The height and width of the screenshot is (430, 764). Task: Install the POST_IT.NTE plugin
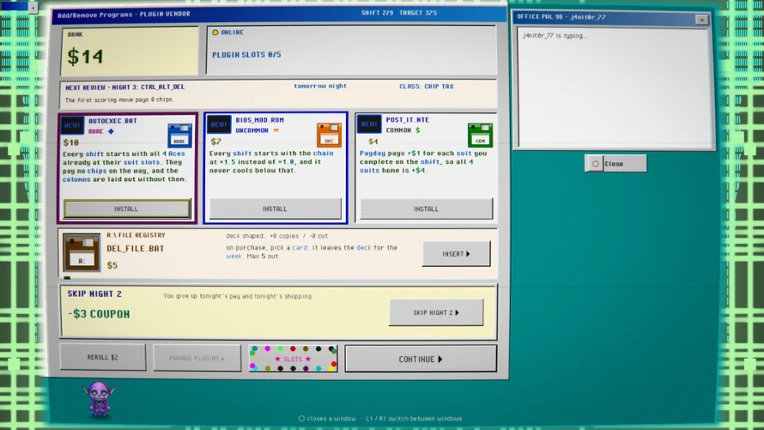point(426,208)
